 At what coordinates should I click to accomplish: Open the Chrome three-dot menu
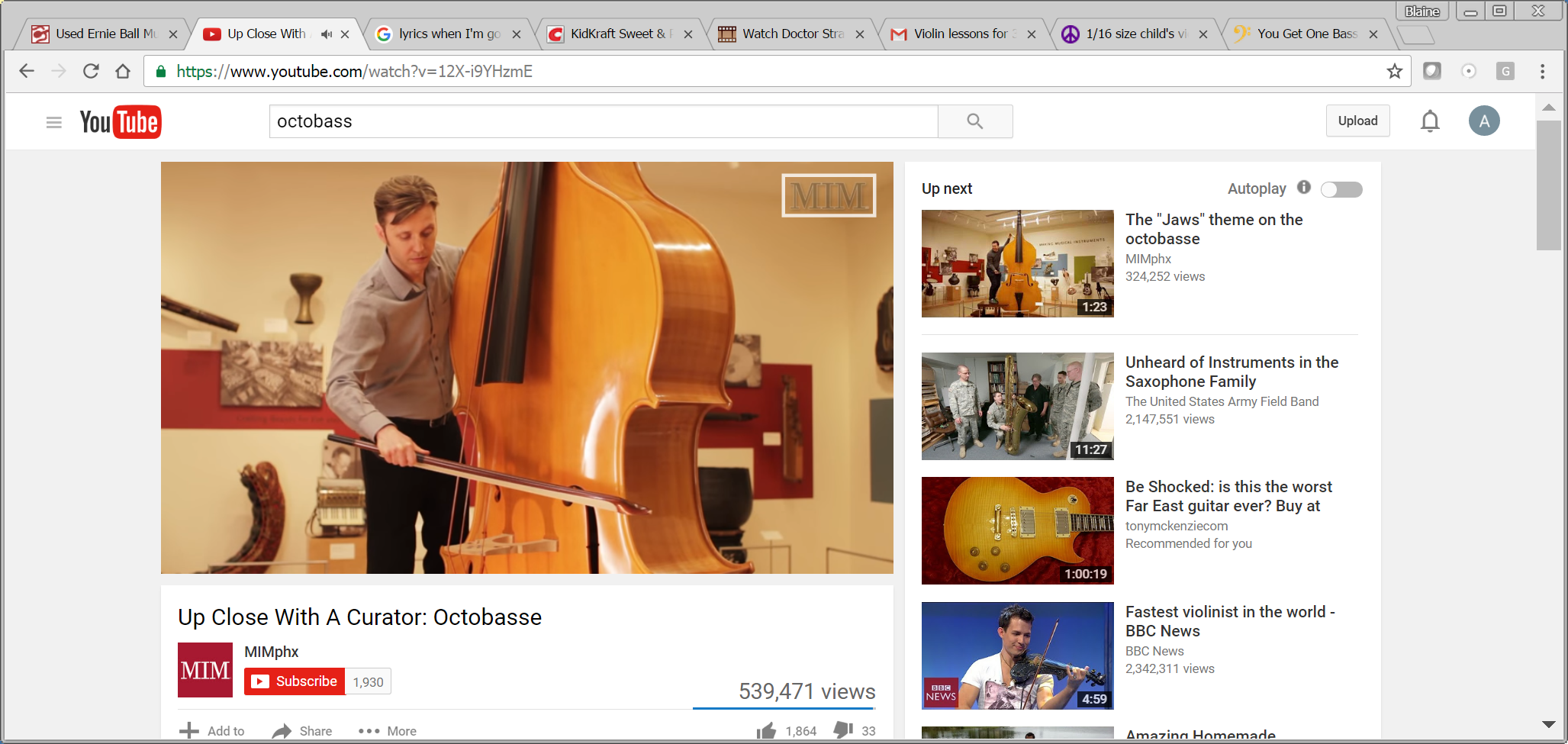[x=1542, y=71]
